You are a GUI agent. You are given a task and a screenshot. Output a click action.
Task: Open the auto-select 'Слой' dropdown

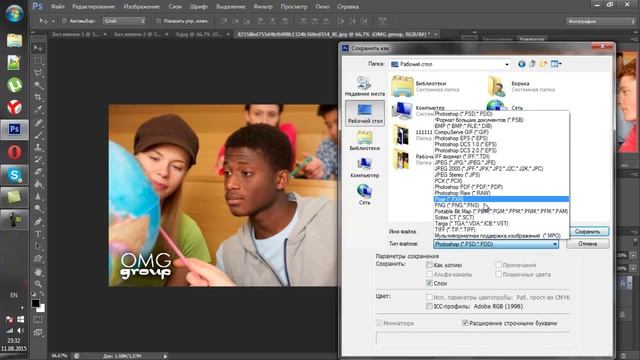[x=124, y=21]
